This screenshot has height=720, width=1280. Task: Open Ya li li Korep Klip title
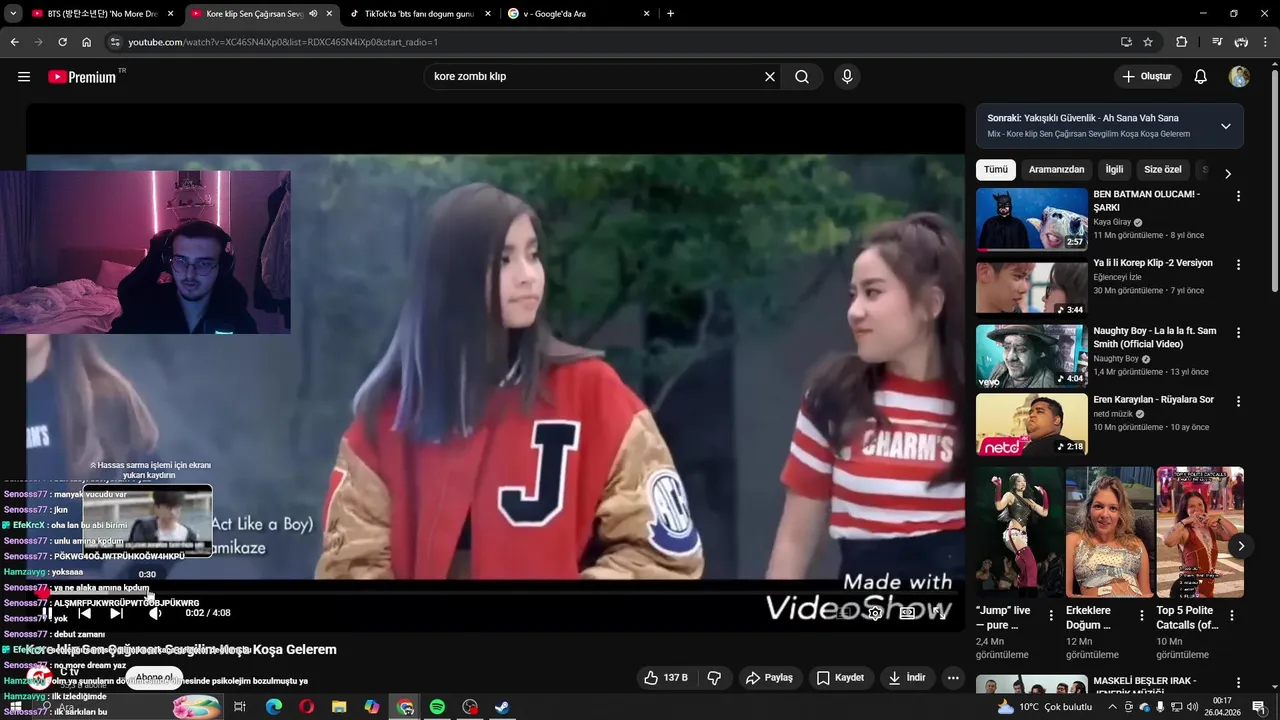(x=1153, y=263)
